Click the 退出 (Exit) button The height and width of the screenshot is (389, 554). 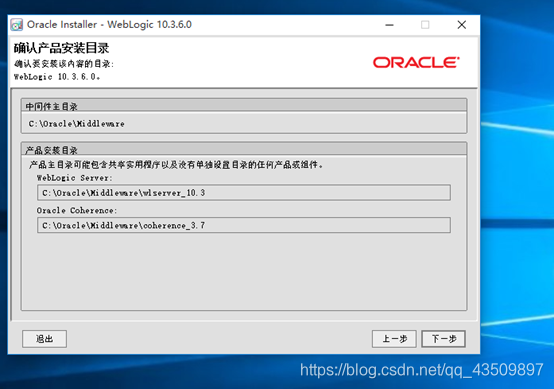click(x=45, y=339)
